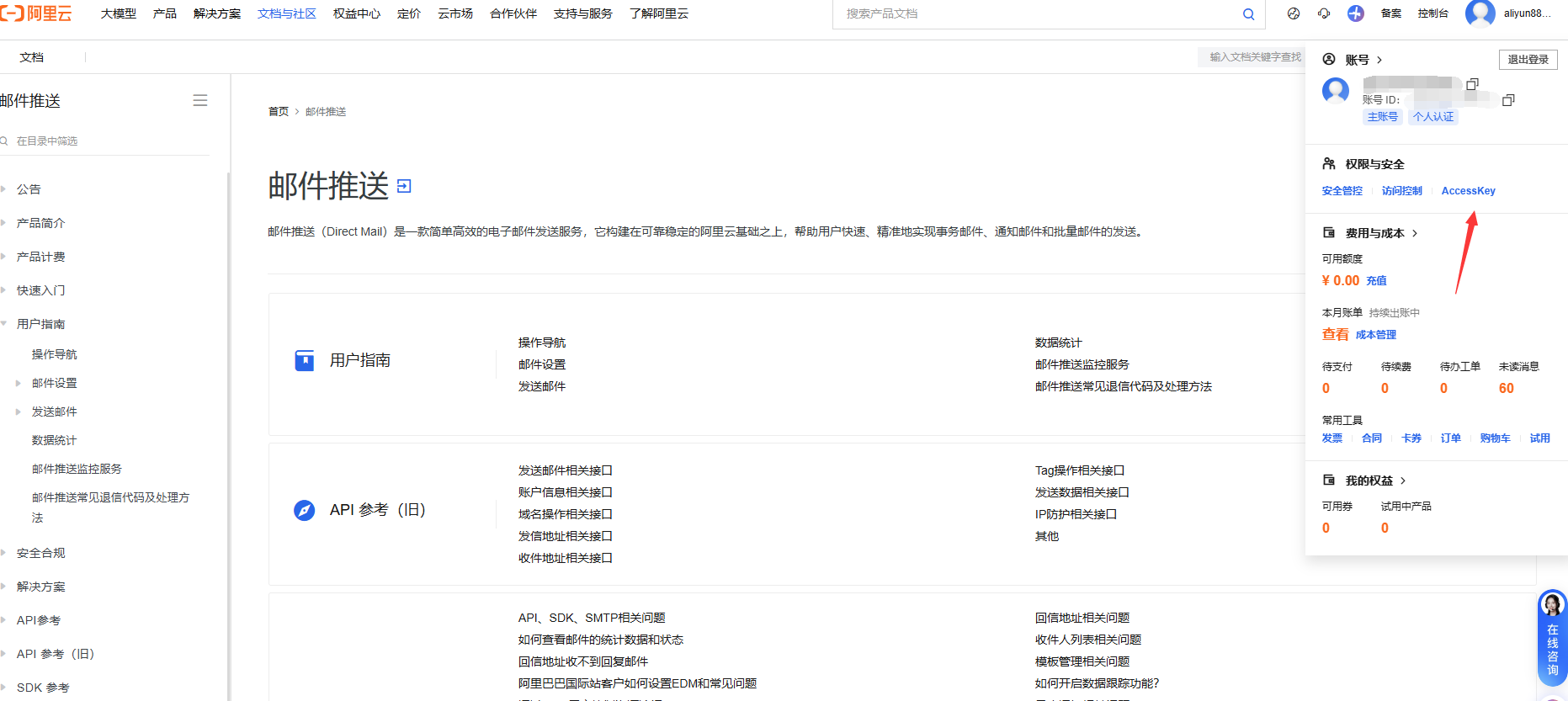Image resolution: width=1568 pixels, height=701 pixels.
Task: Click 充值 next to the available balance
Action: 1377,281
